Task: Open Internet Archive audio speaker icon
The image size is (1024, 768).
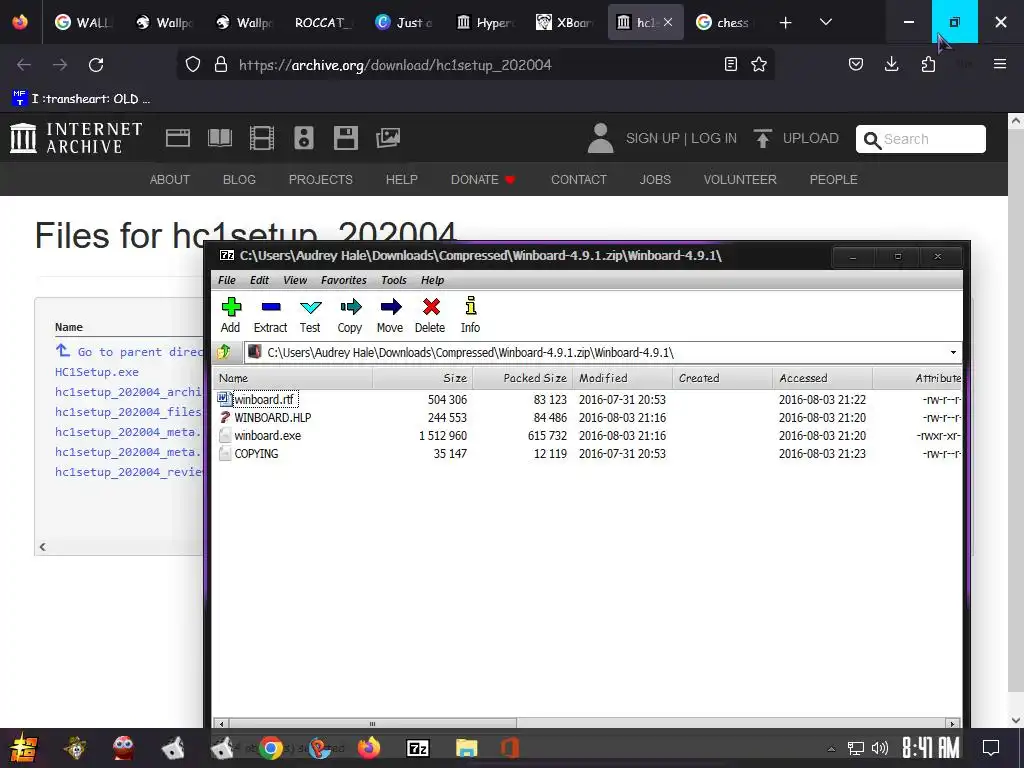Action: [x=304, y=138]
